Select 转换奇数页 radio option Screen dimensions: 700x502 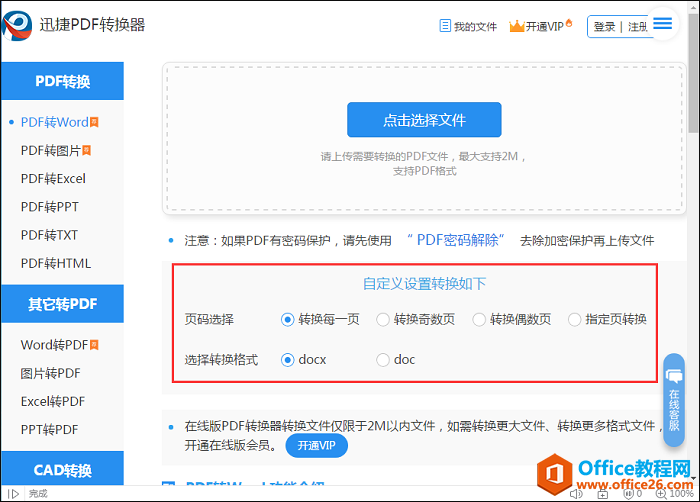tap(383, 320)
